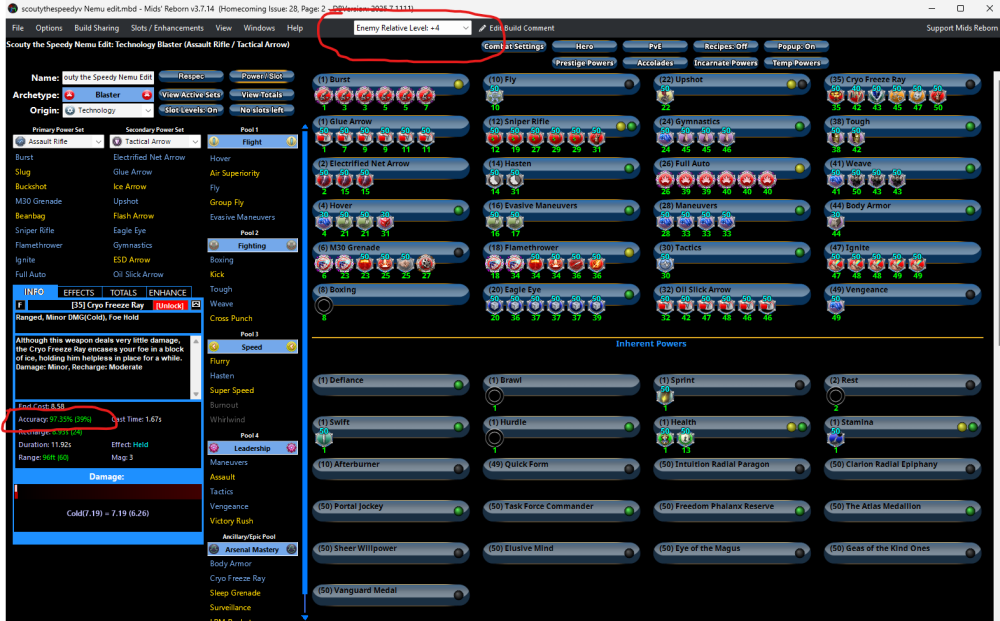Click the pencil icon beside Edit Build Comment
The width and height of the screenshot is (1000, 621).
click(x=482, y=28)
